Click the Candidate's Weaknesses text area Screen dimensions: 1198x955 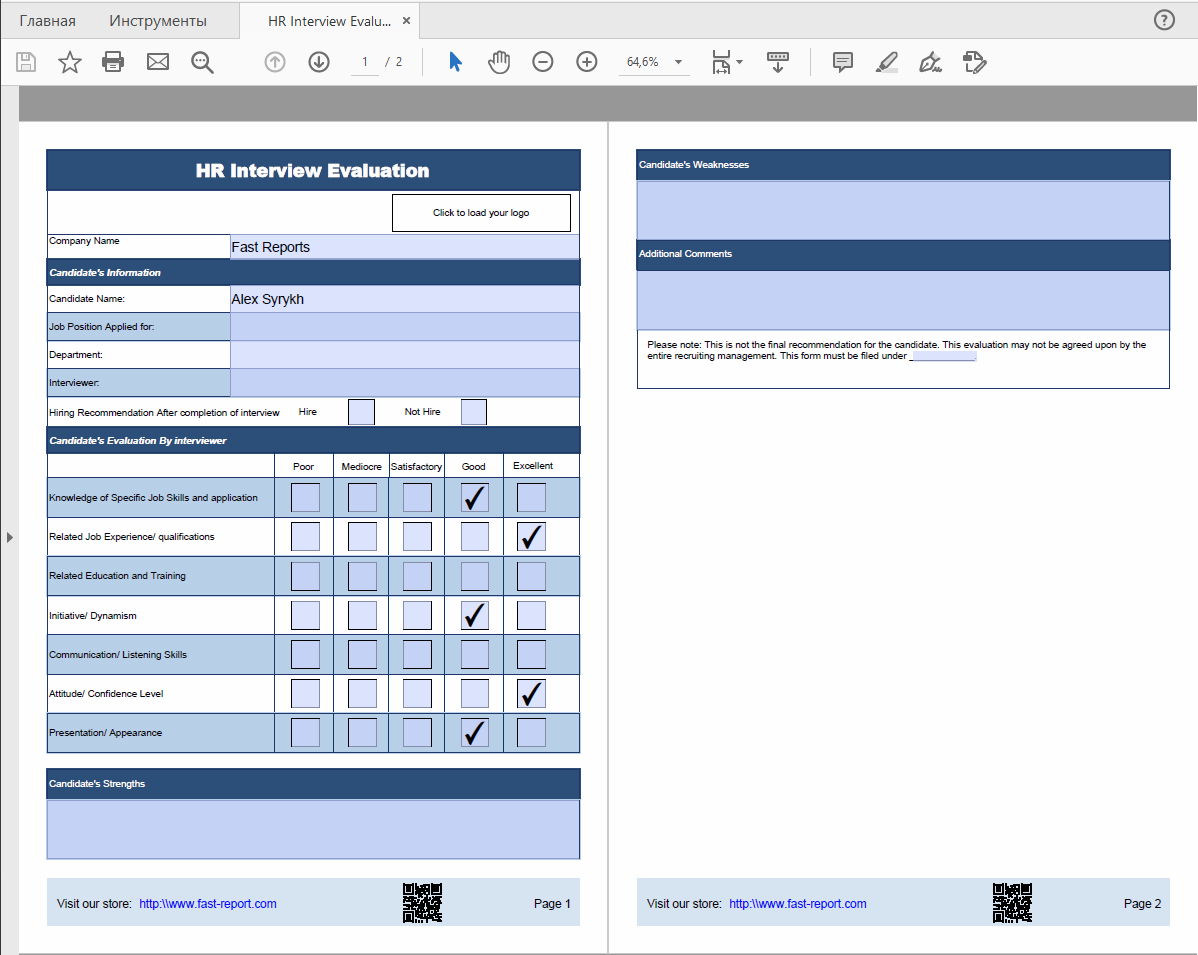(903, 210)
